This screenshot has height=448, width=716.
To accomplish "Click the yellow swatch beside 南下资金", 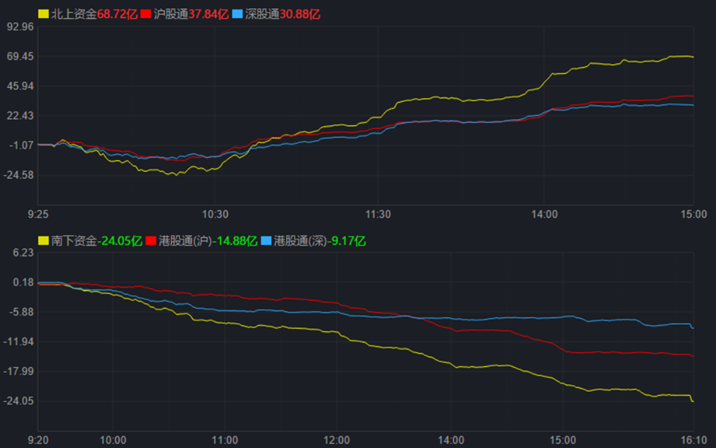I will (43, 241).
